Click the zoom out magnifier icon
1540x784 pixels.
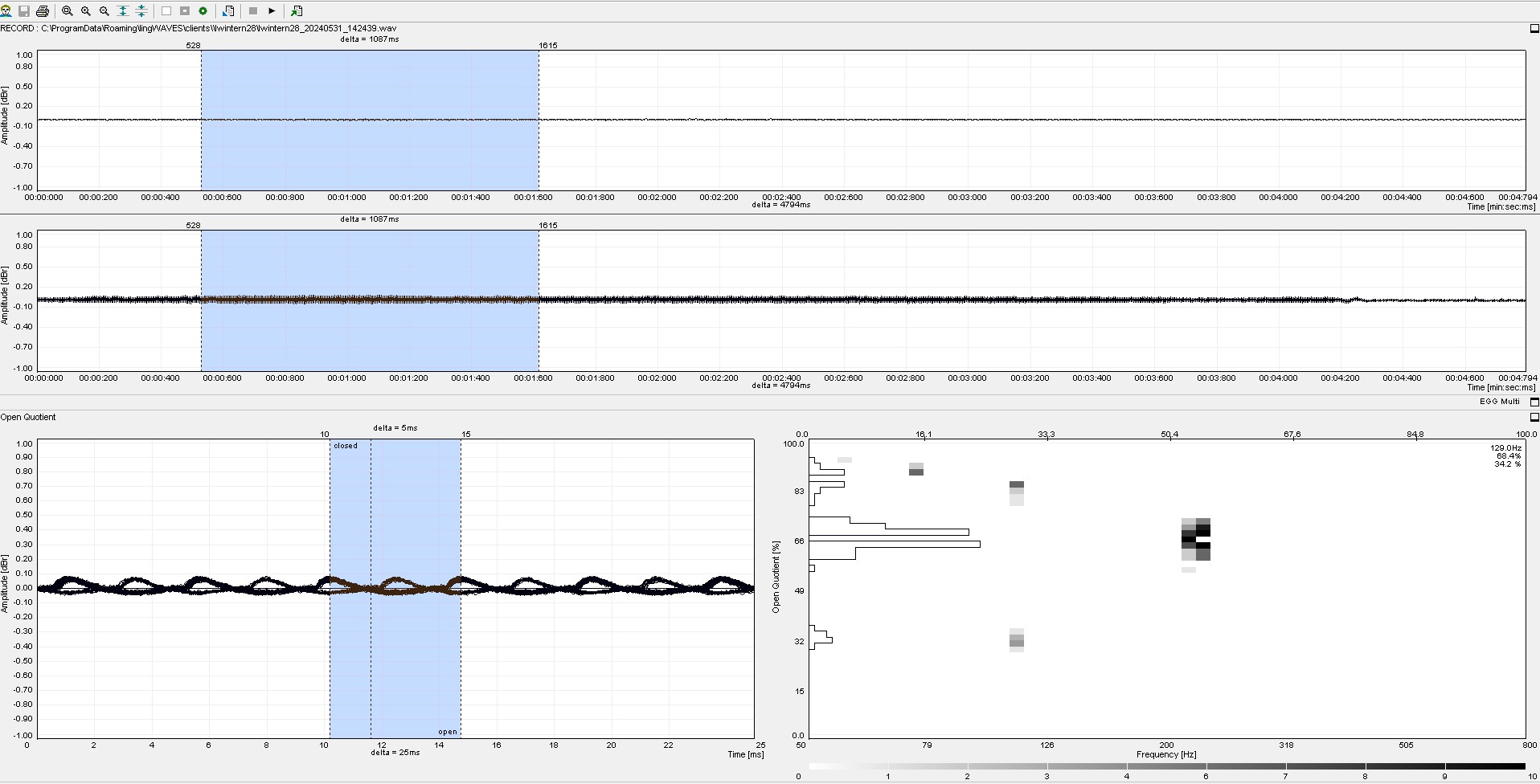click(x=104, y=11)
